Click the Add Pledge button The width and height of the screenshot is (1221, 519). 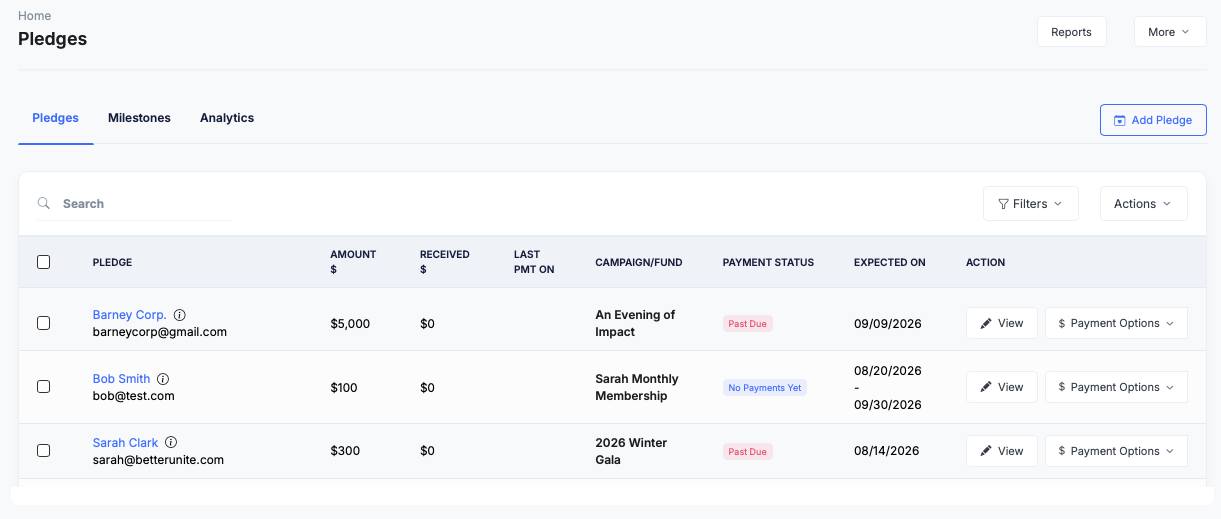[1153, 120]
